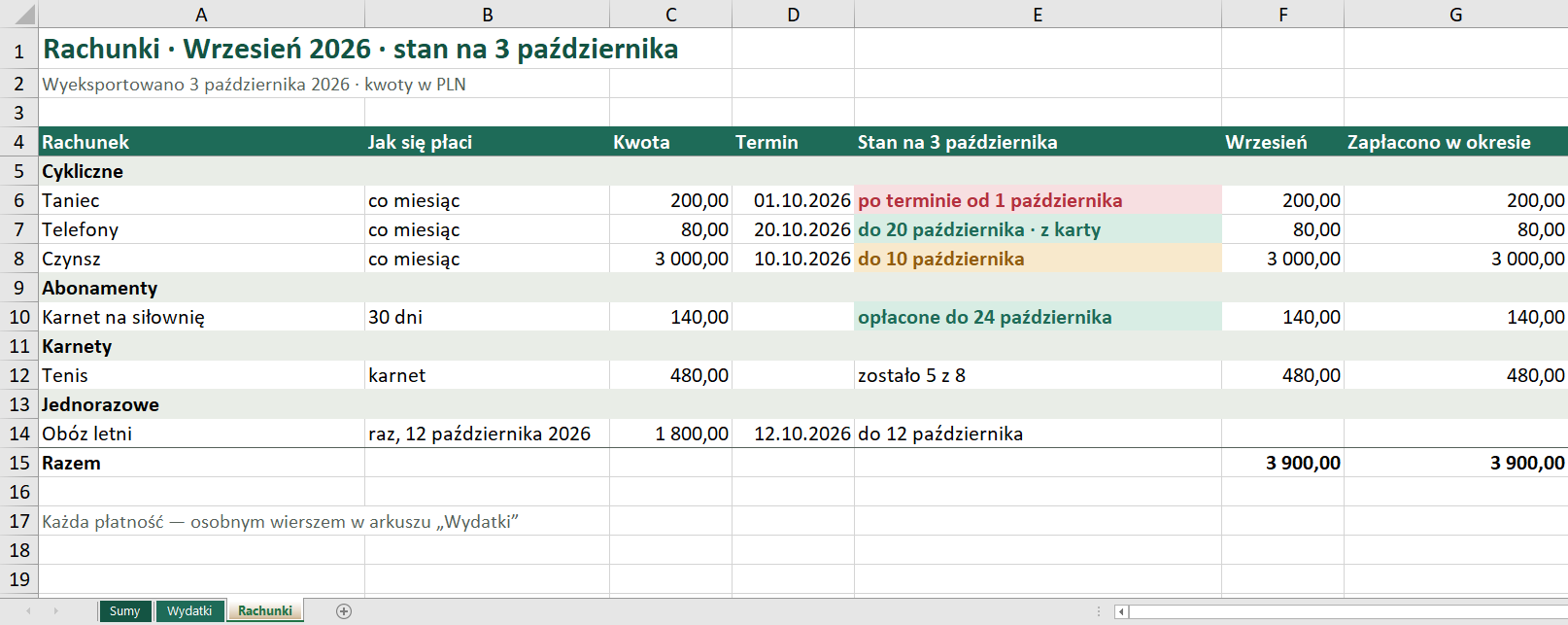Click 'opłacone do 24 października' status
1568x625 pixels.
[1038, 317]
